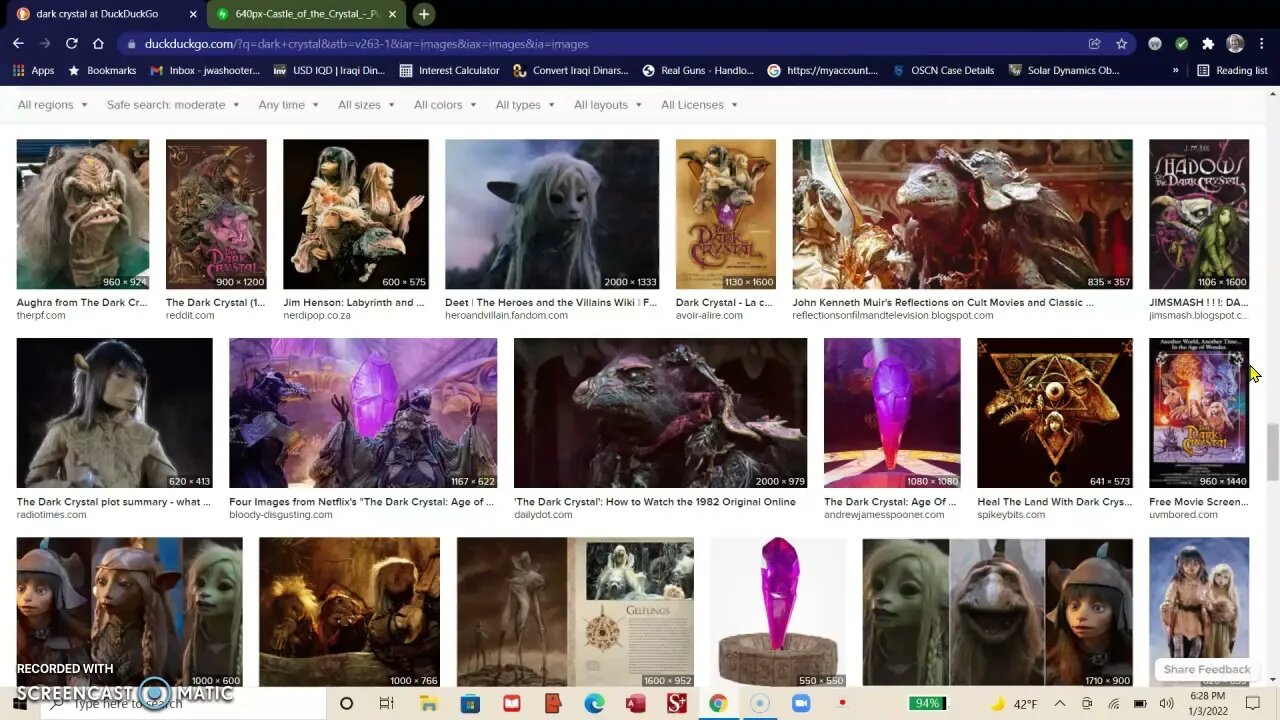
Task: Open a new browser tab
Action: click(x=424, y=14)
